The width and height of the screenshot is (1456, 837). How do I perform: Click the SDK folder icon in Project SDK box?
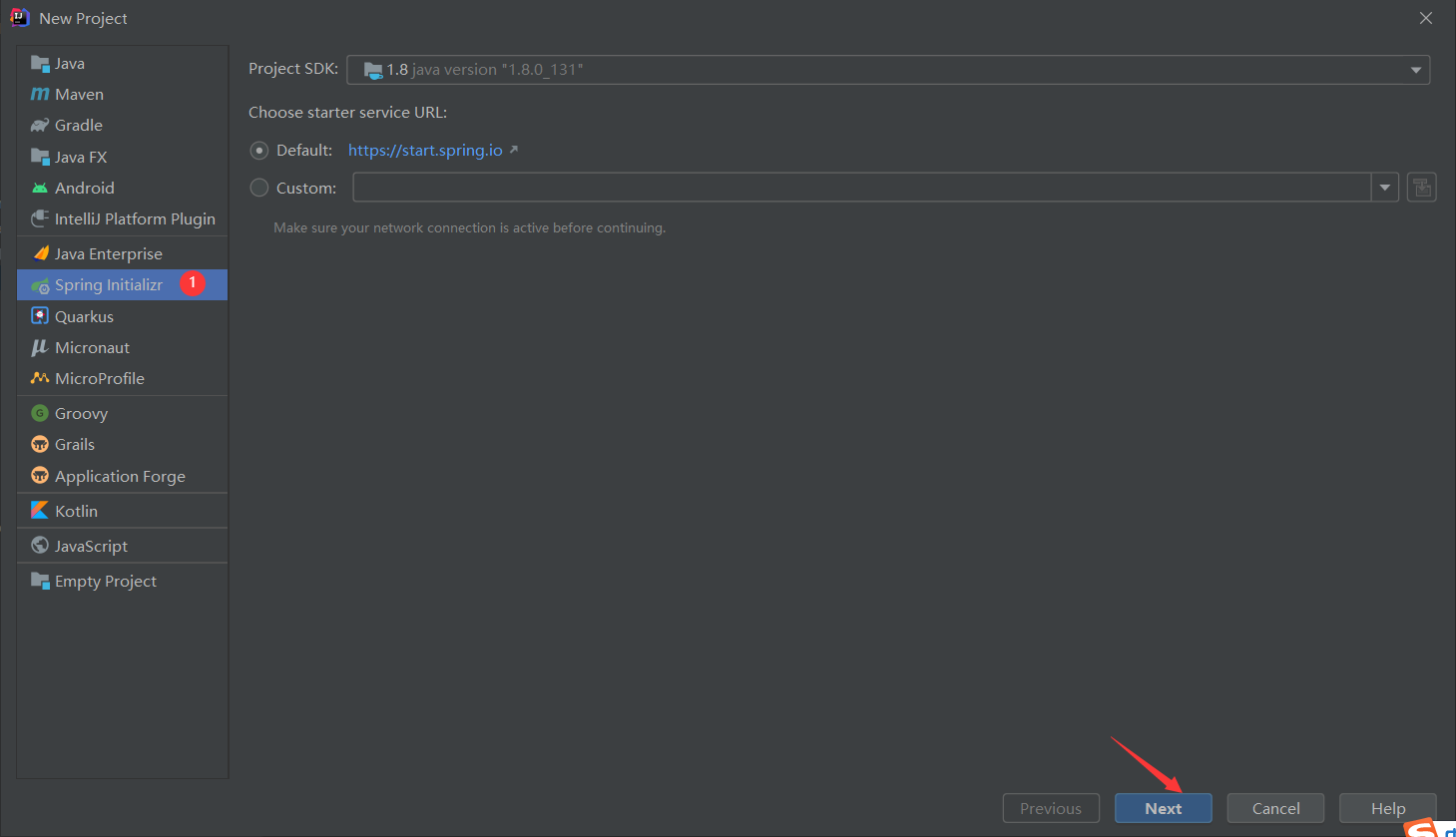pyautogui.click(x=373, y=70)
